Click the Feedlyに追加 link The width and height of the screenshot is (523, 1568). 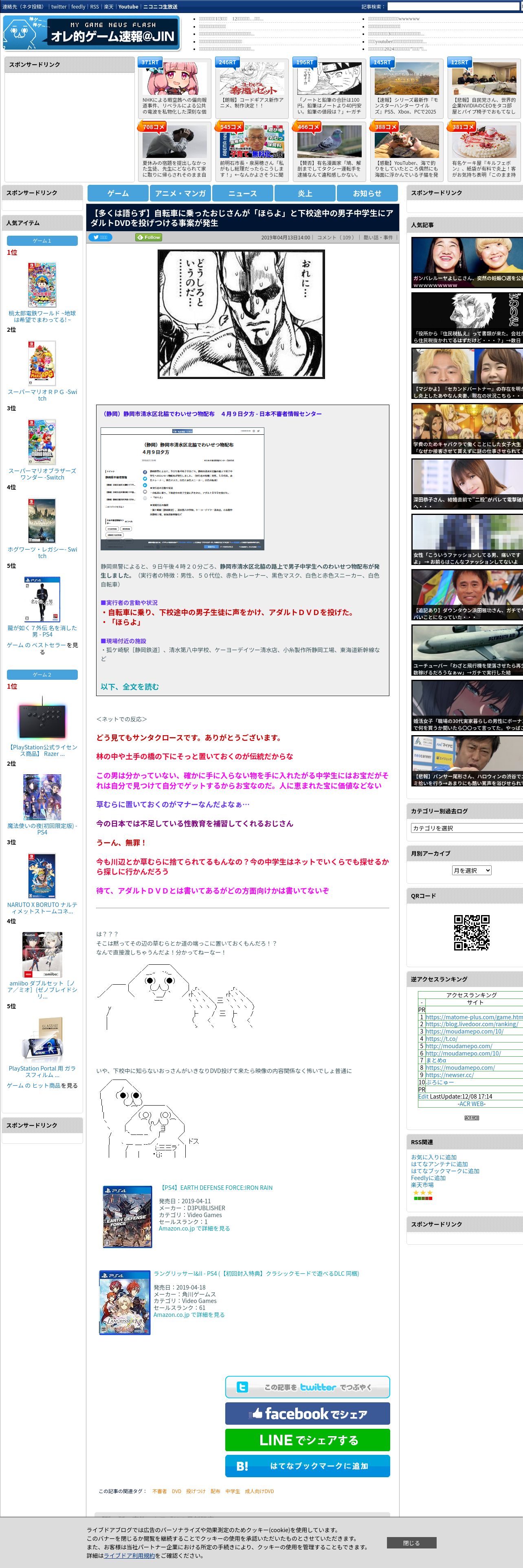pos(428,1178)
